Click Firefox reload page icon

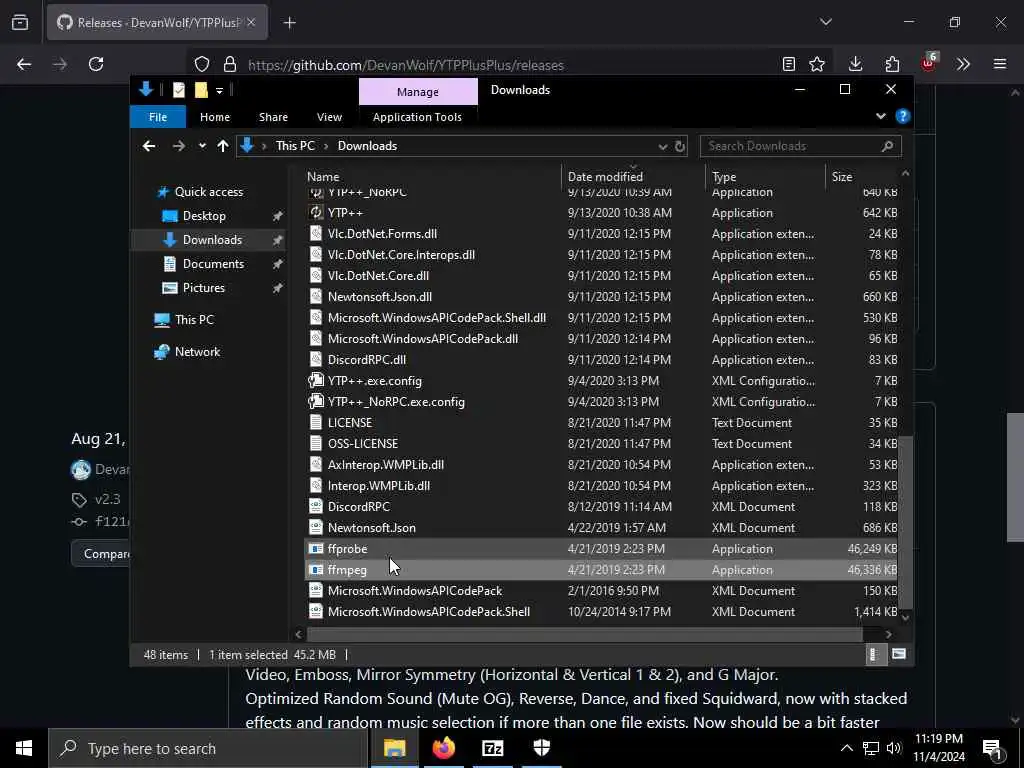point(96,64)
